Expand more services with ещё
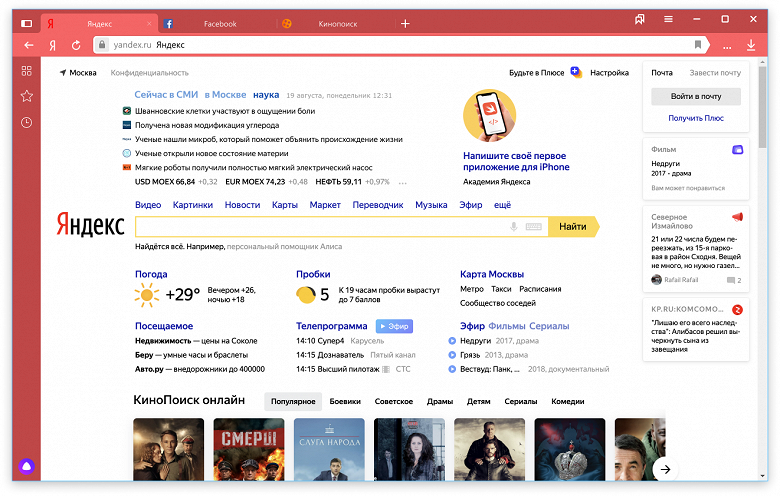This screenshot has height=496, width=780. pyautogui.click(x=502, y=205)
